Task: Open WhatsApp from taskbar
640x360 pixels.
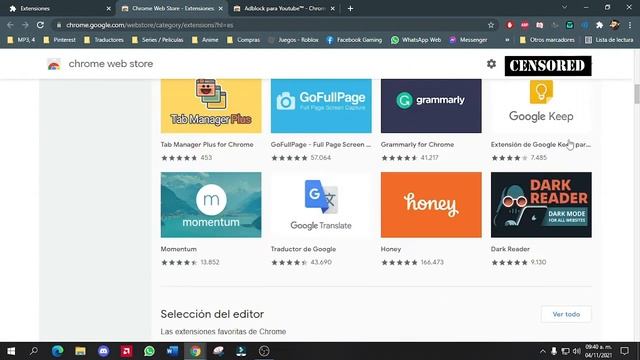Action: click(x=149, y=351)
